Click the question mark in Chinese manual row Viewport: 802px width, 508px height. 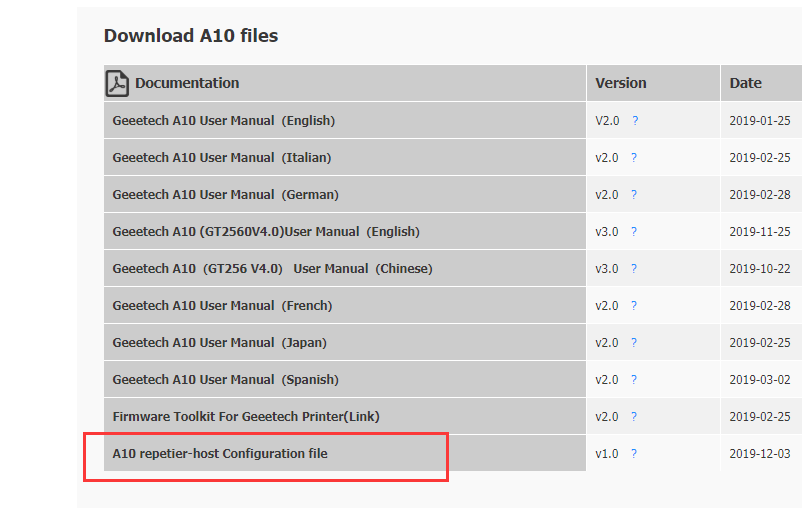634,269
